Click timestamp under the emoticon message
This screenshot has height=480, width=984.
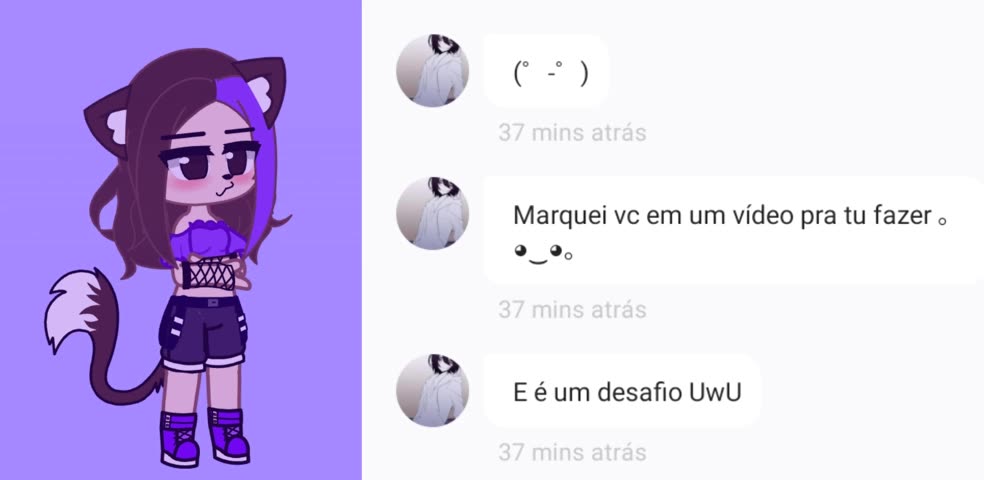(572, 132)
